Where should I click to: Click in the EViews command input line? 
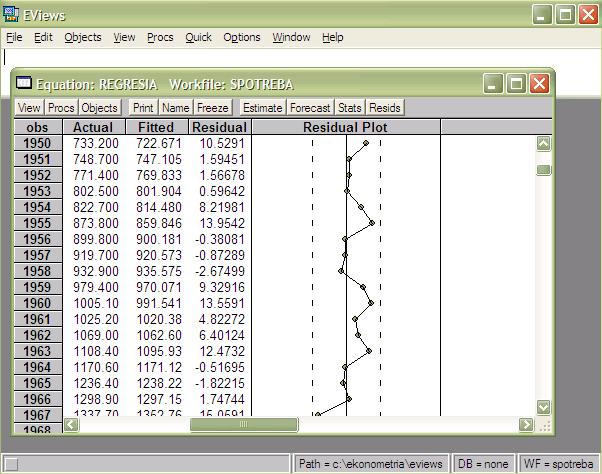click(300, 58)
